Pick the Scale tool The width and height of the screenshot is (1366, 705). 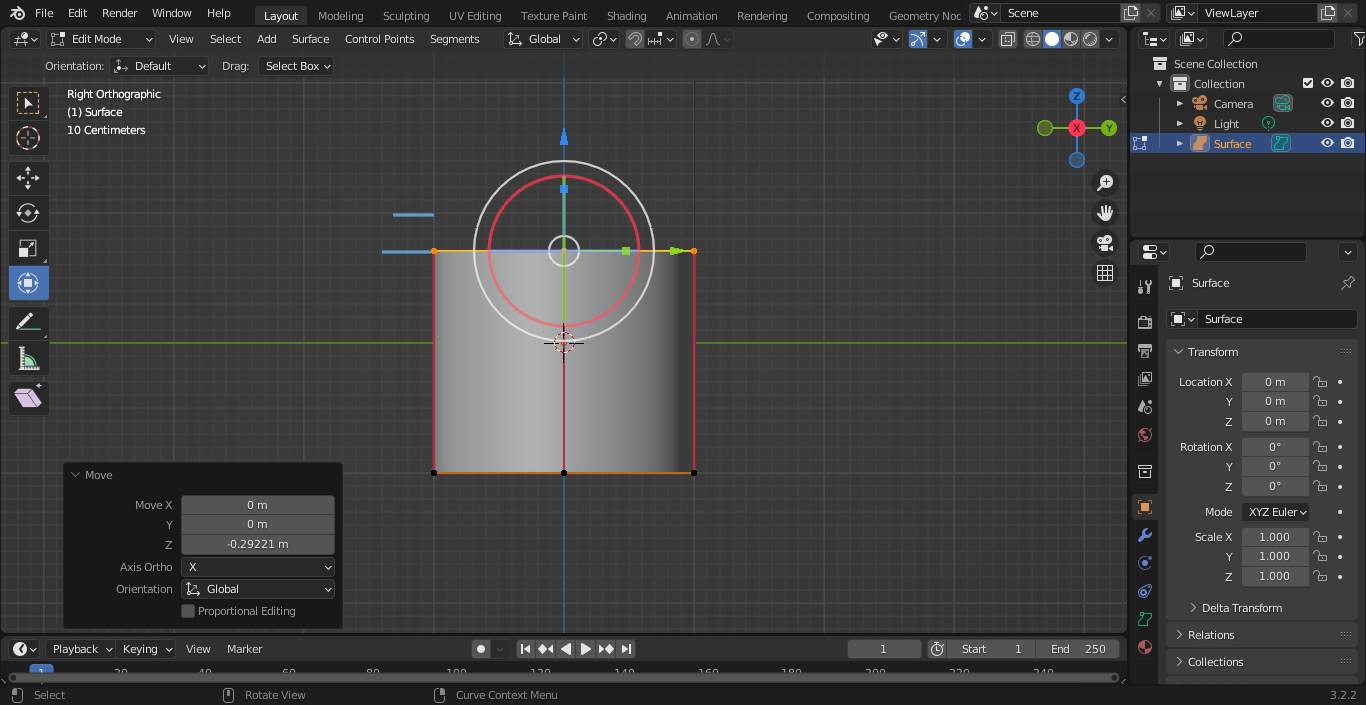28,248
